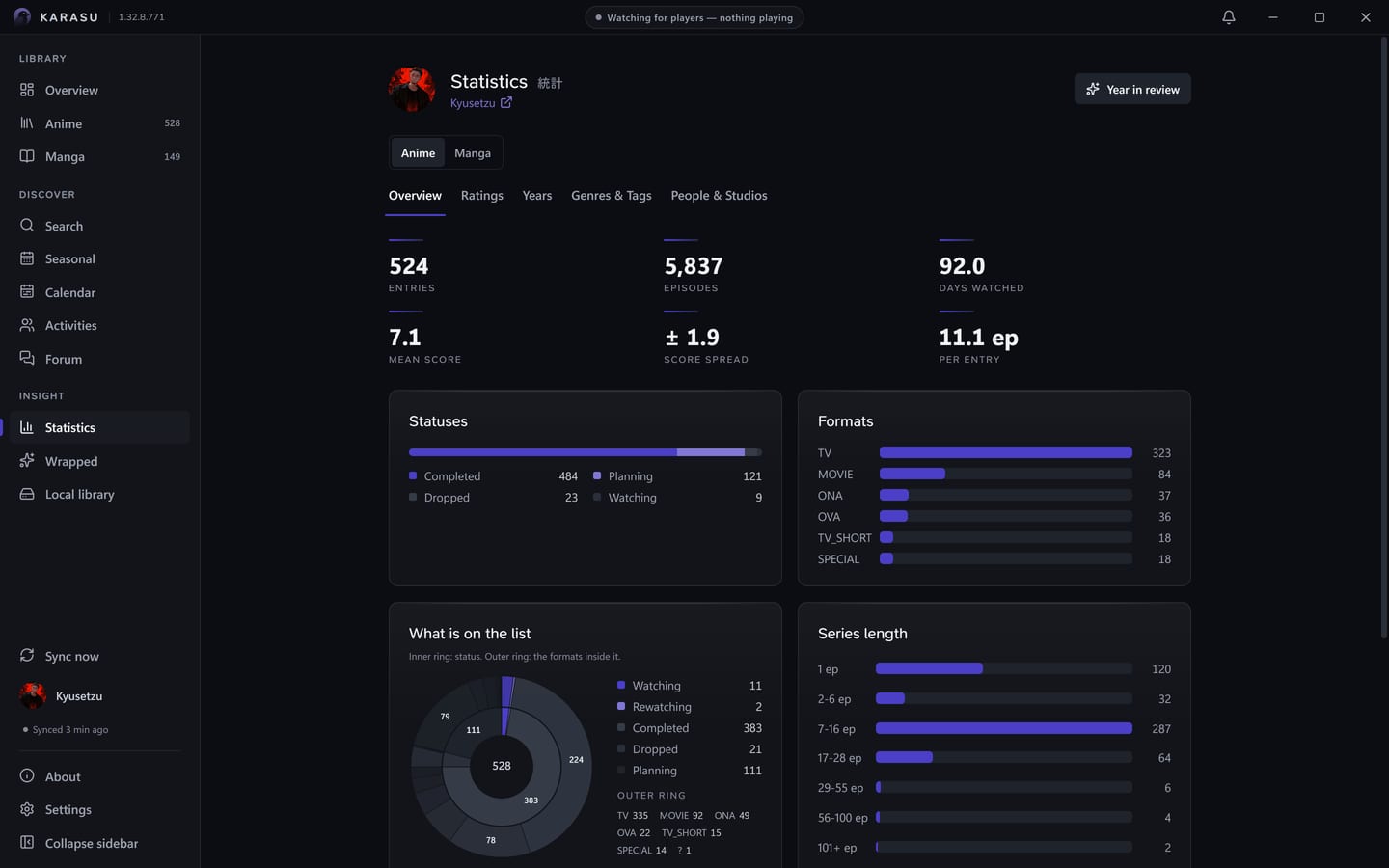The image size is (1389, 868).
Task: Click the Year in review button
Action: pos(1132,89)
